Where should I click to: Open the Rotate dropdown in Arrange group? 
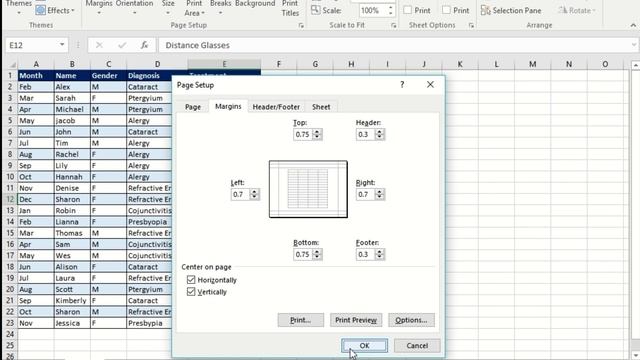coord(576,11)
